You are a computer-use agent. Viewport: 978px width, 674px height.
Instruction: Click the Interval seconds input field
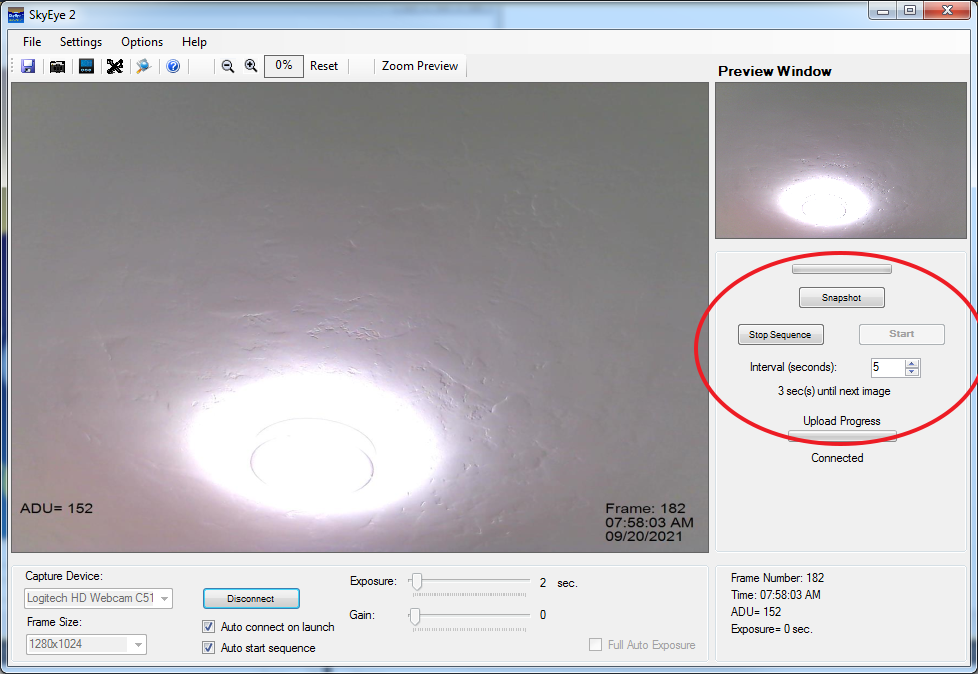[888, 367]
